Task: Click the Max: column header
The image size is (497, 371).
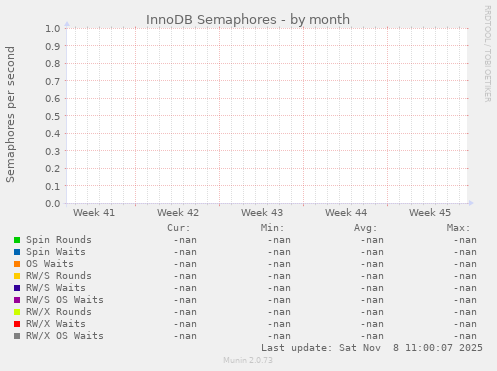Action: [x=458, y=228]
